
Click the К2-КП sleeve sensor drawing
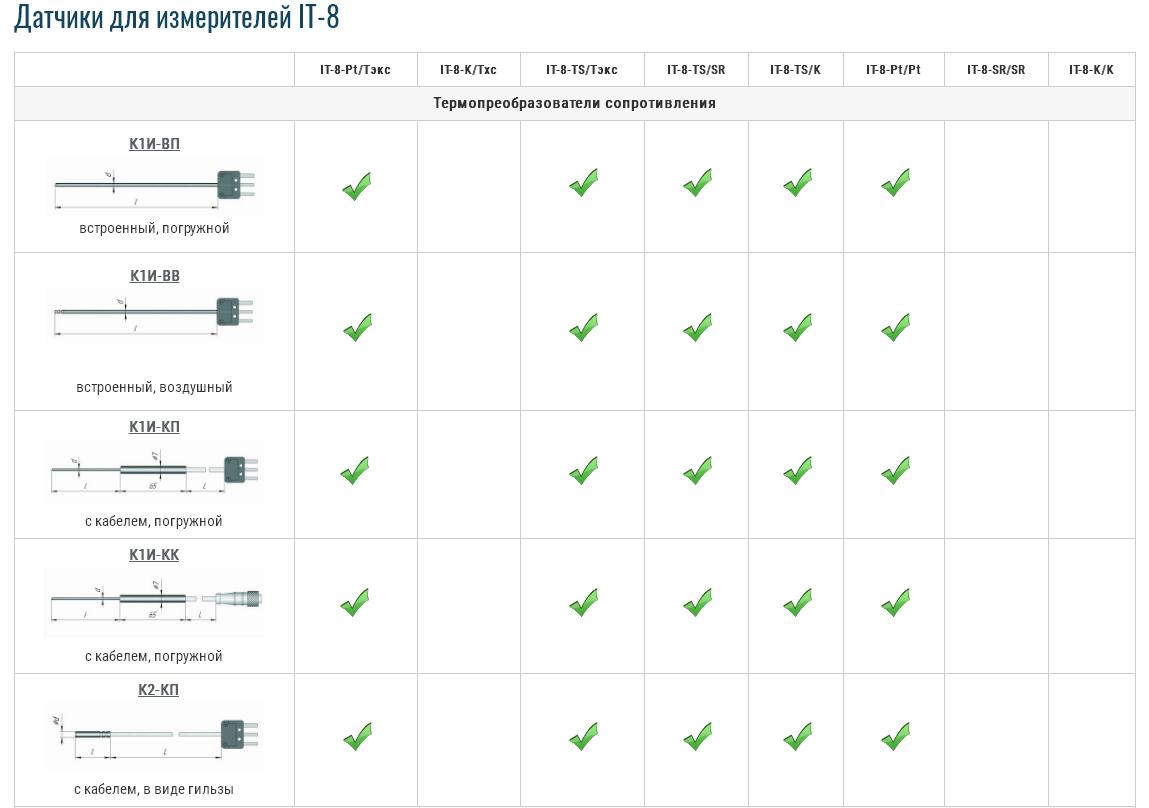tap(154, 739)
